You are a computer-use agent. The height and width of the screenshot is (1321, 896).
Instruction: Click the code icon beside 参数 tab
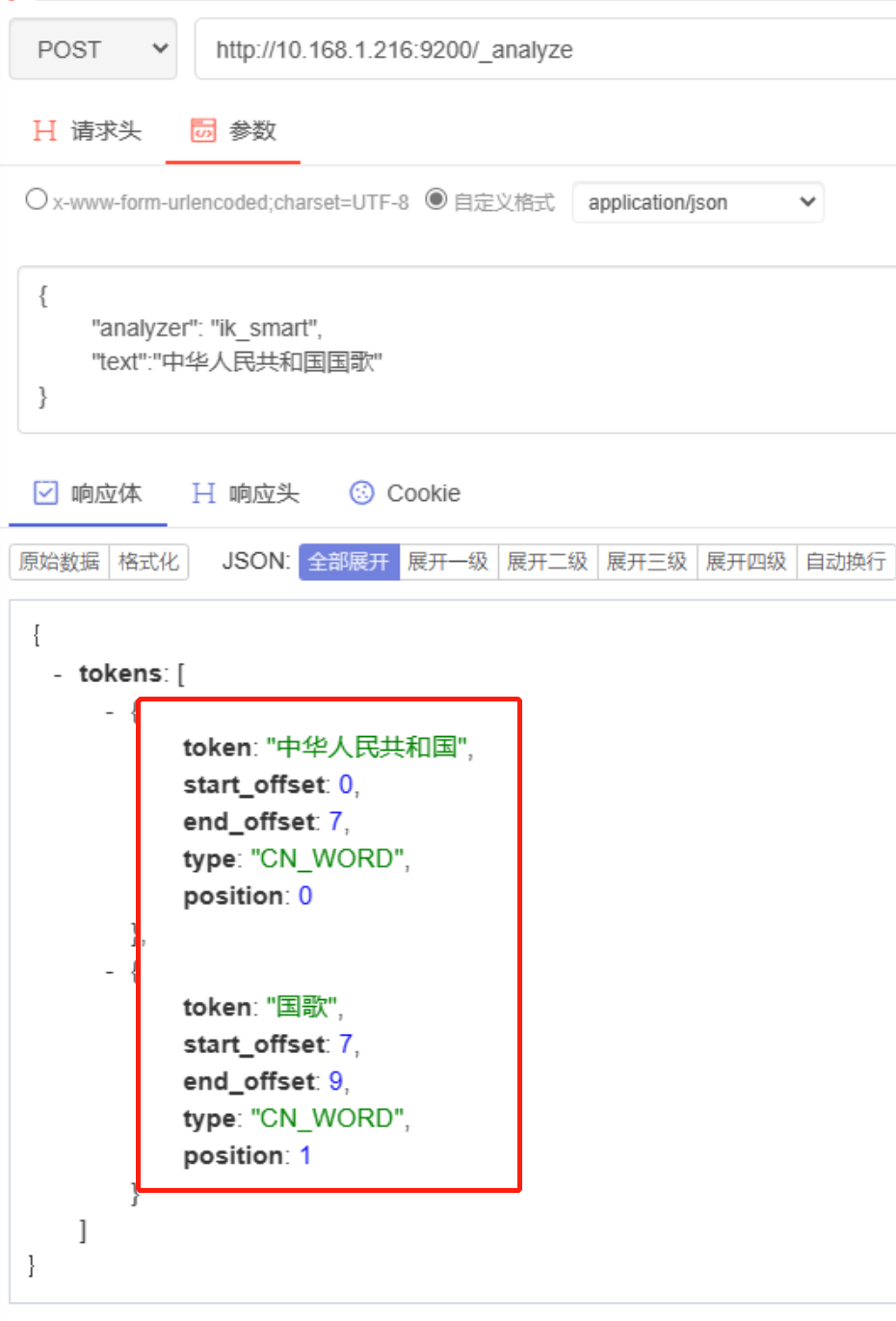(202, 130)
